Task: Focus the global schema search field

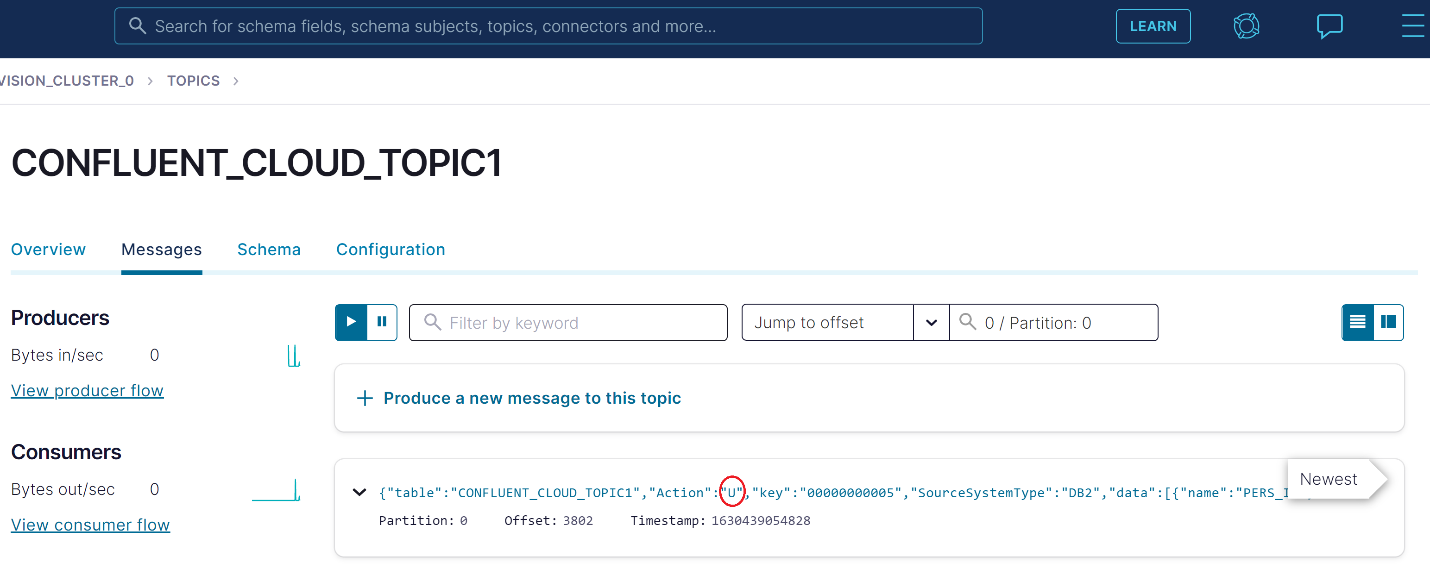Action: 548,26
